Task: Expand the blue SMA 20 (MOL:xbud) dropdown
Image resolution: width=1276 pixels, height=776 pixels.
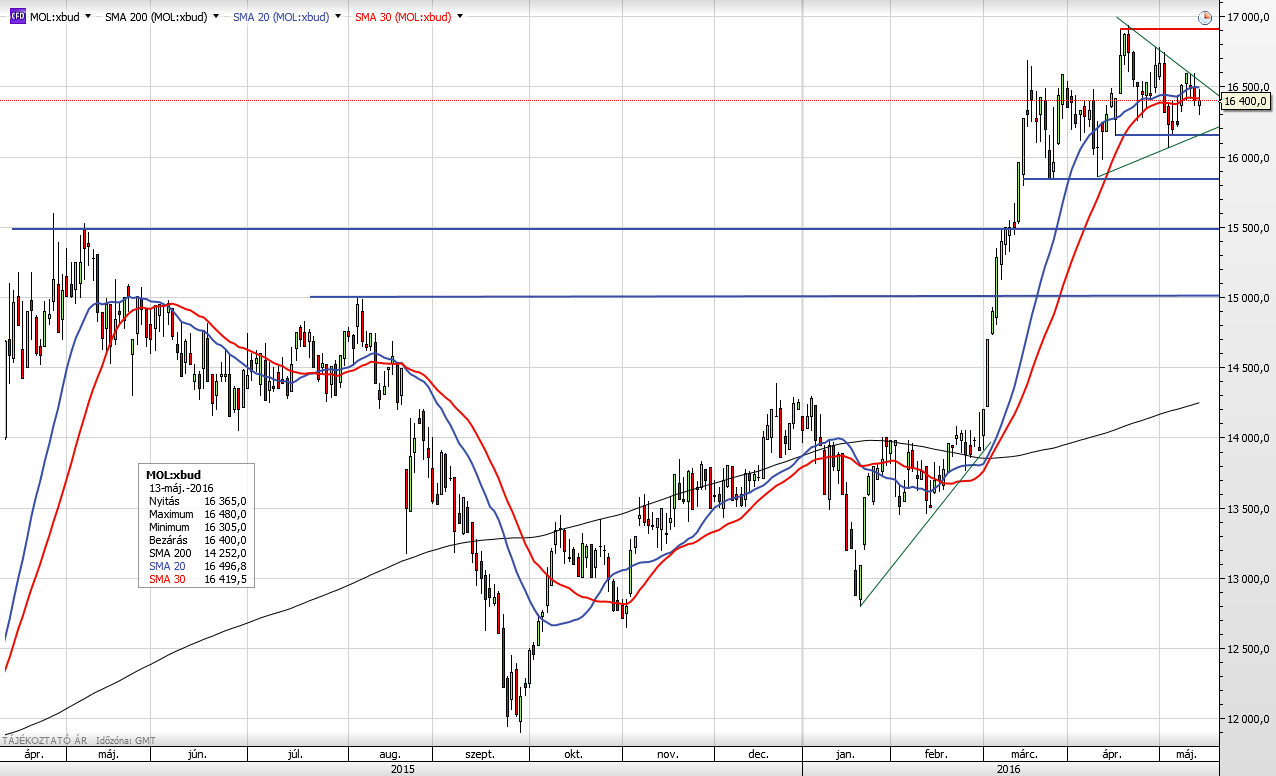Action: pos(338,17)
